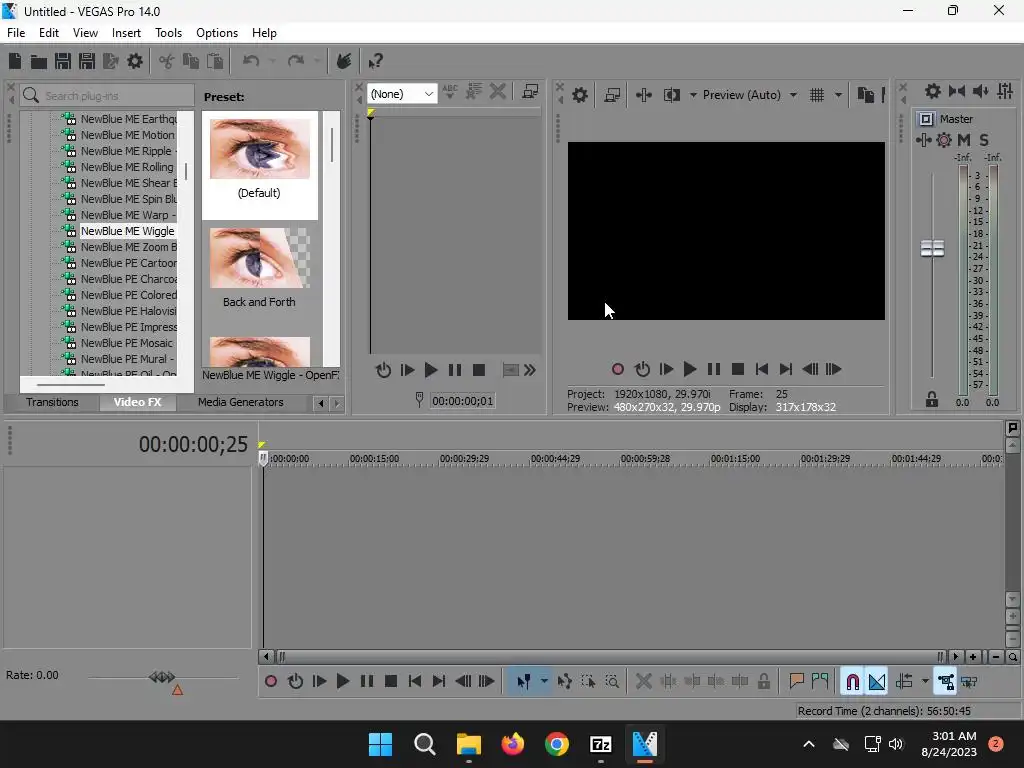Remove item with trimmer X icon
The width and height of the screenshot is (1024, 768).
[x=498, y=91]
